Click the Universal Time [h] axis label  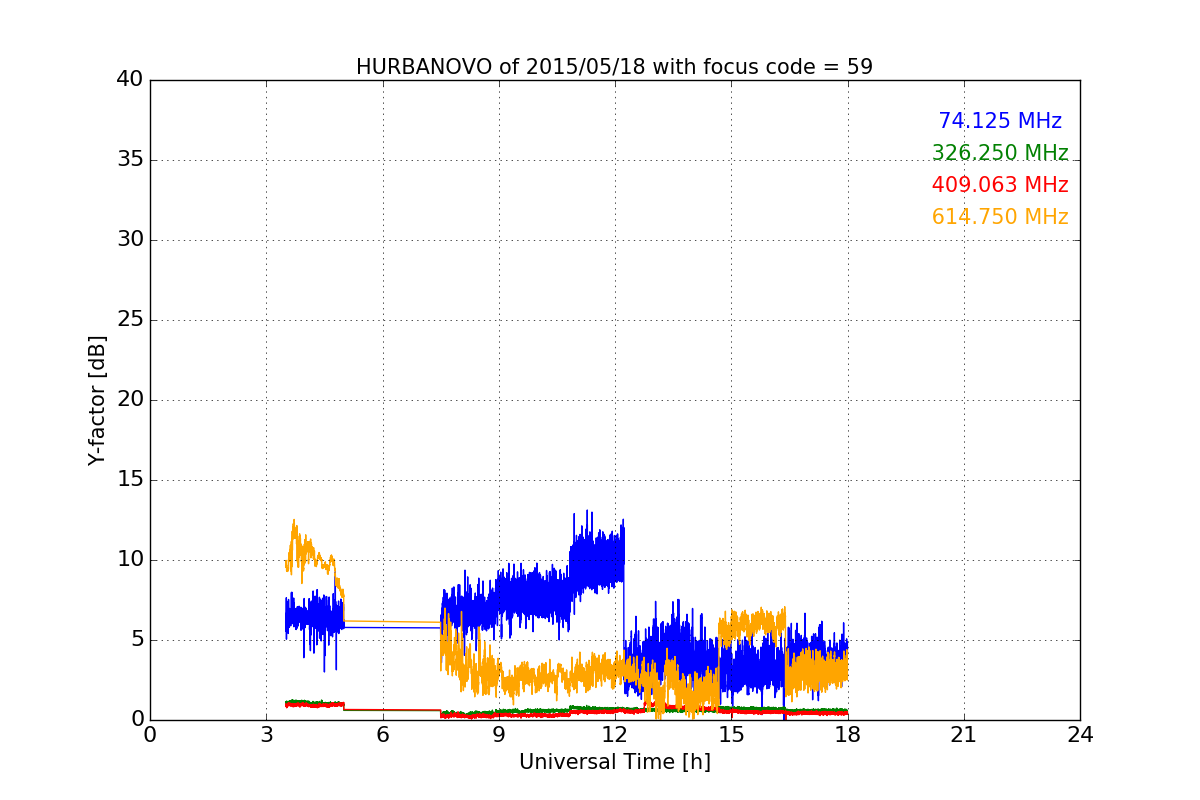(614, 762)
